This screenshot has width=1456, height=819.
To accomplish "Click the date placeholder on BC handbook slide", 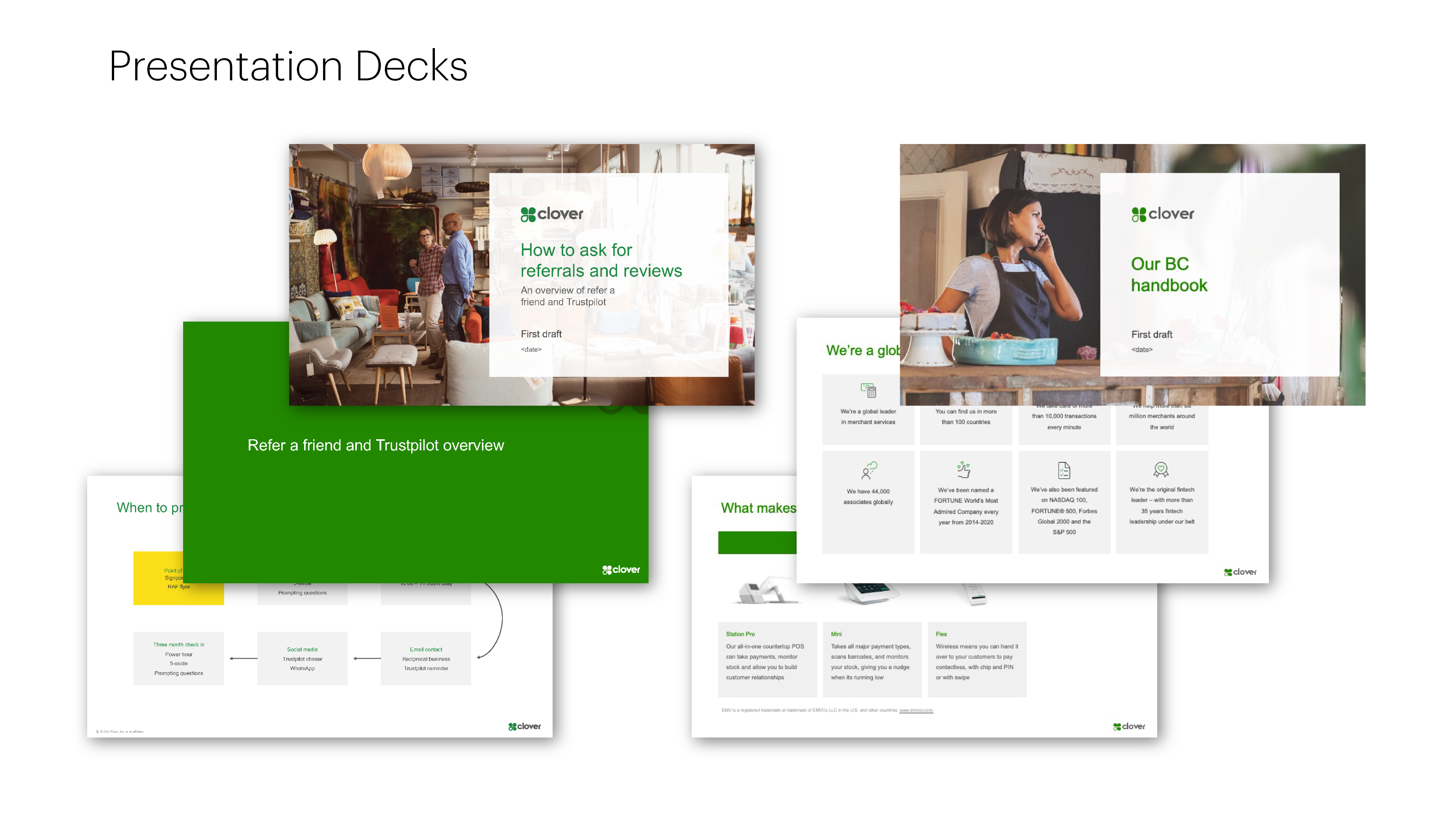I will [1142, 350].
